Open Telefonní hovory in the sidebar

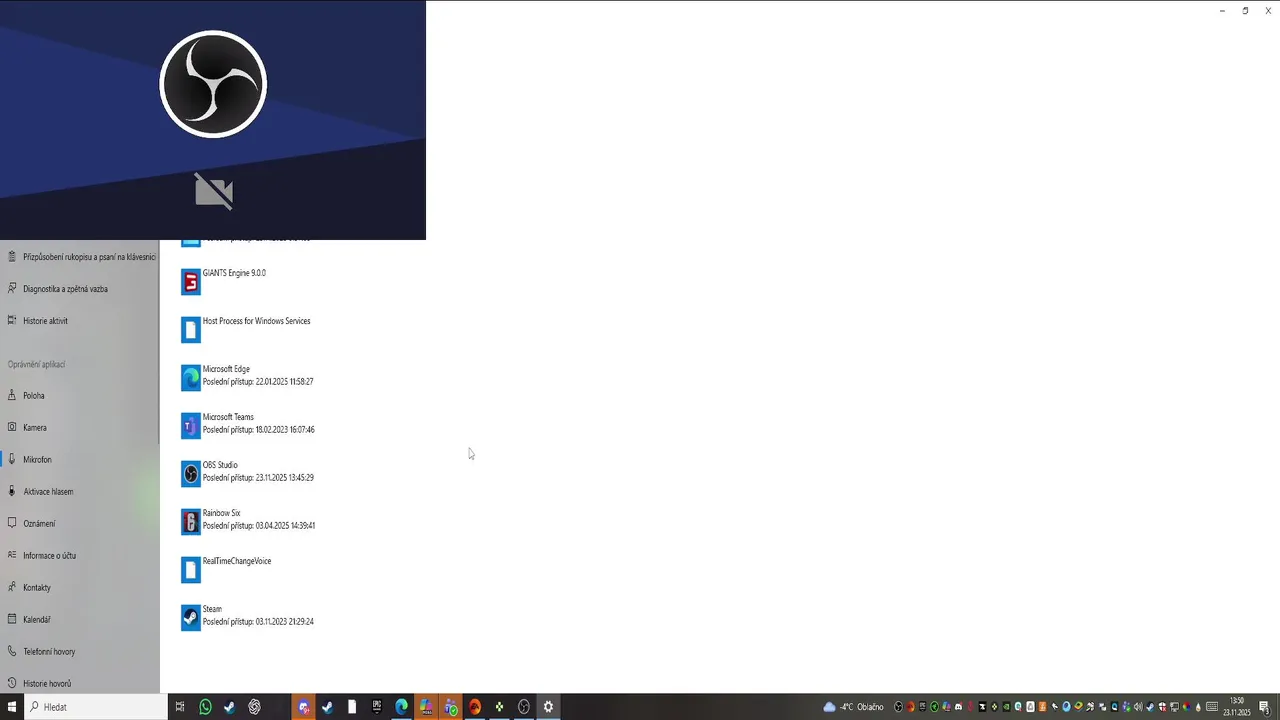(x=80, y=651)
